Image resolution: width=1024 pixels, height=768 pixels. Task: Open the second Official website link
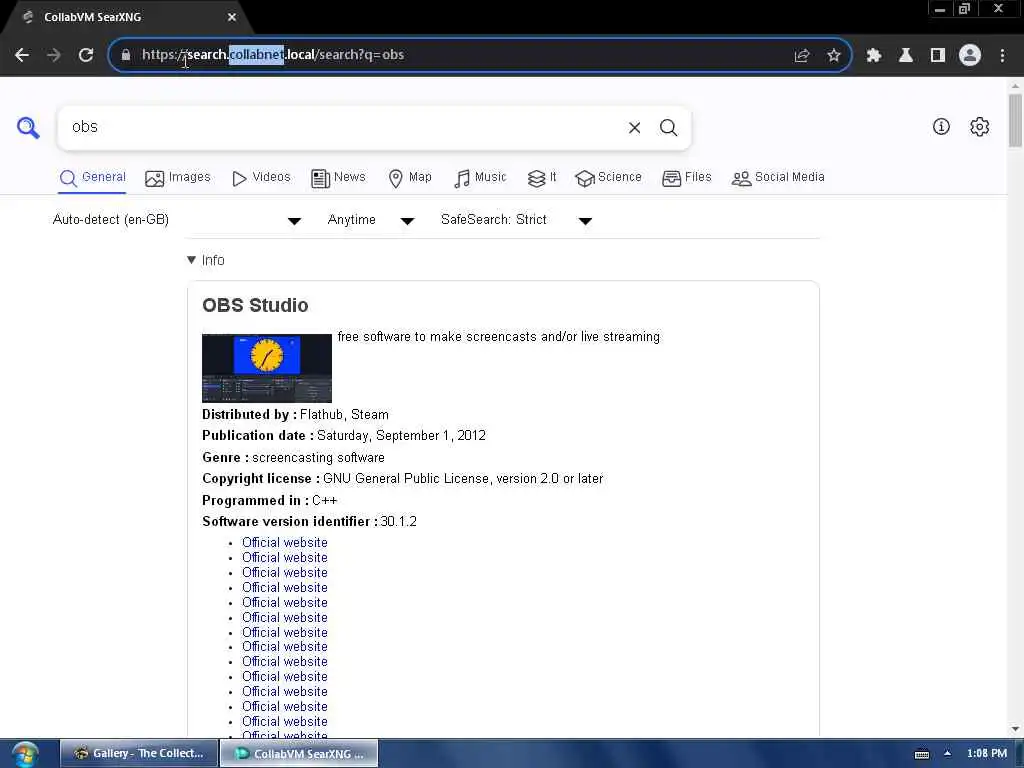pos(285,558)
